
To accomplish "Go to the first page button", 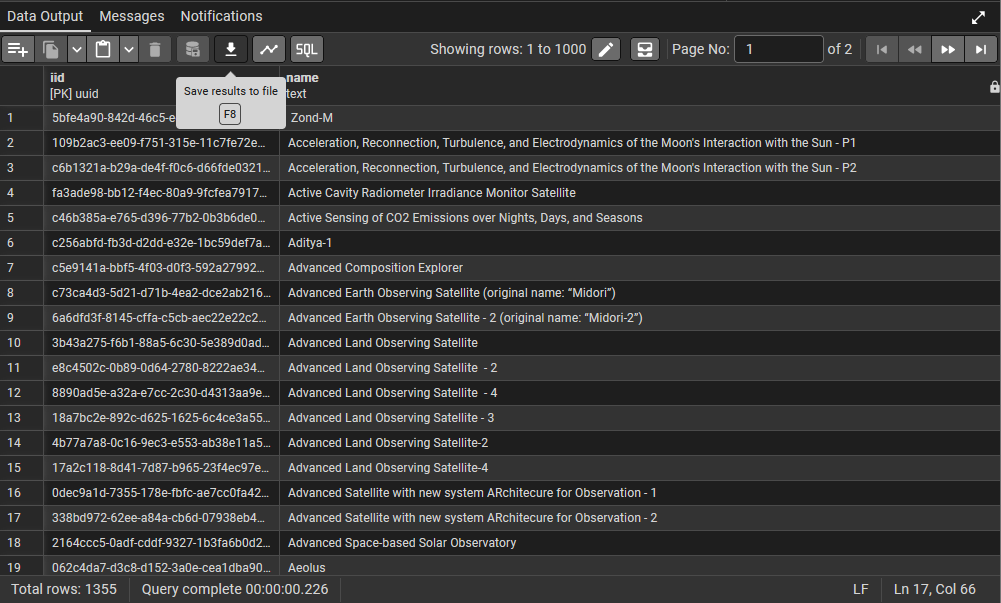I will [x=882, y=49].
